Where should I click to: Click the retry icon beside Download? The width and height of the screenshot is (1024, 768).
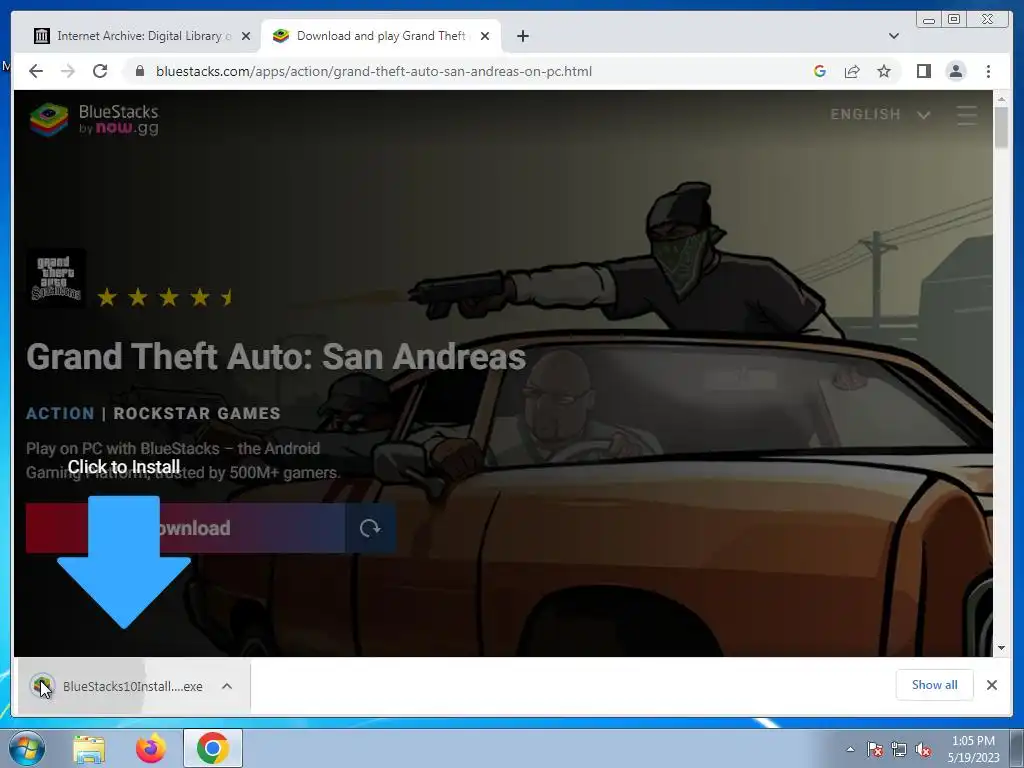pos(370,528)
